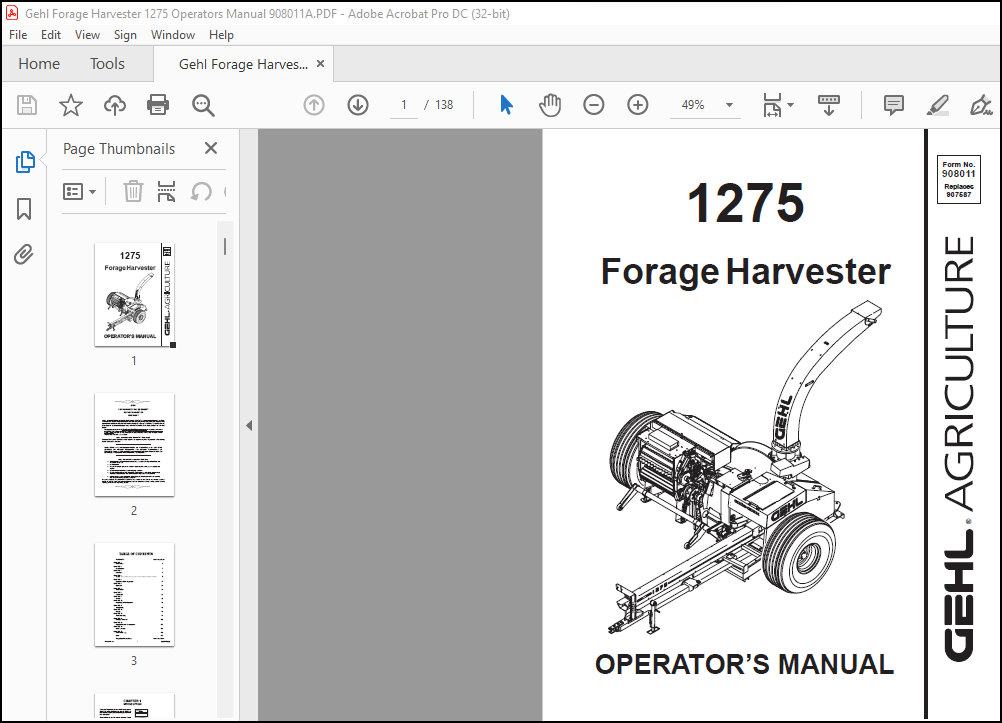Rotate page counterclockwise icon
This screenshot has width=1002, height=723.
201,191
